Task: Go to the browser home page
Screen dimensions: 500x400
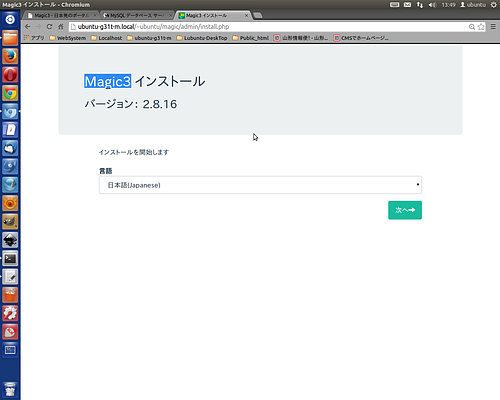Action: coord(60,27)
